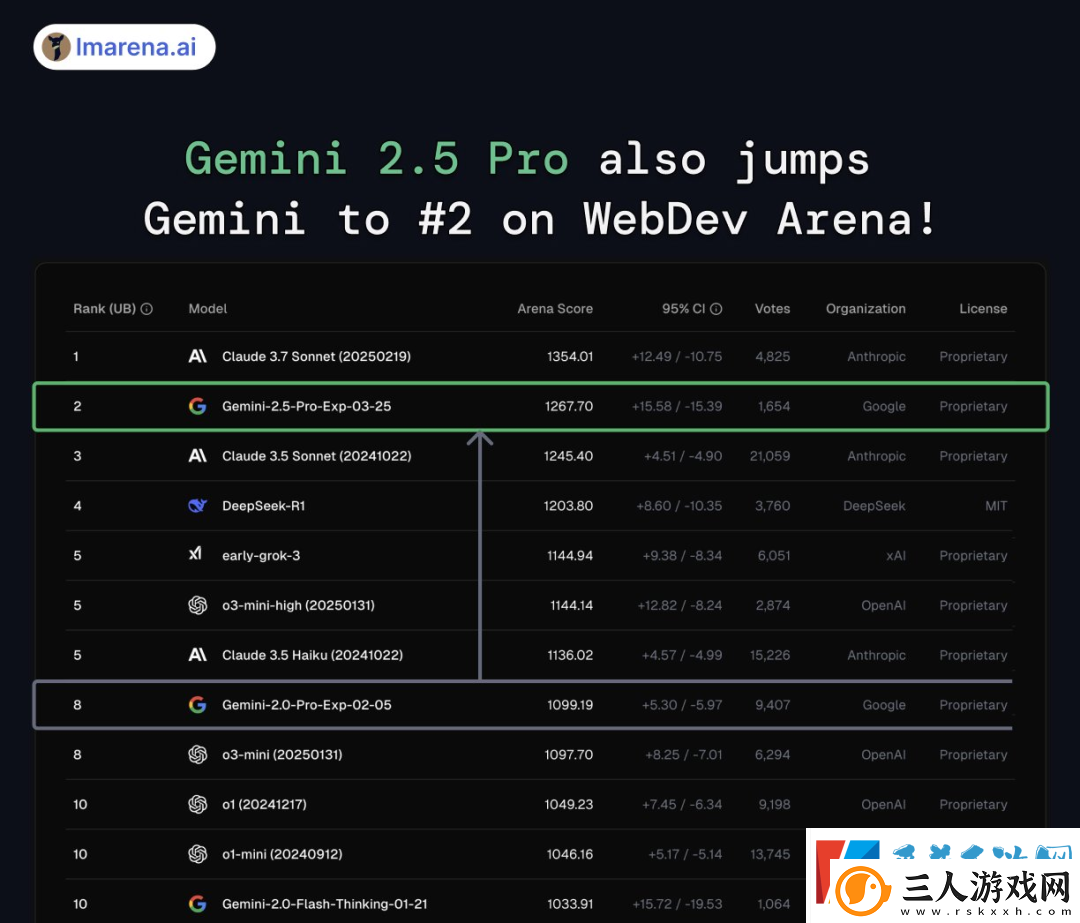Click the OpenAI icon beside o3-mini-high
Screen dimensions: 1080x923
click(198, 605)
